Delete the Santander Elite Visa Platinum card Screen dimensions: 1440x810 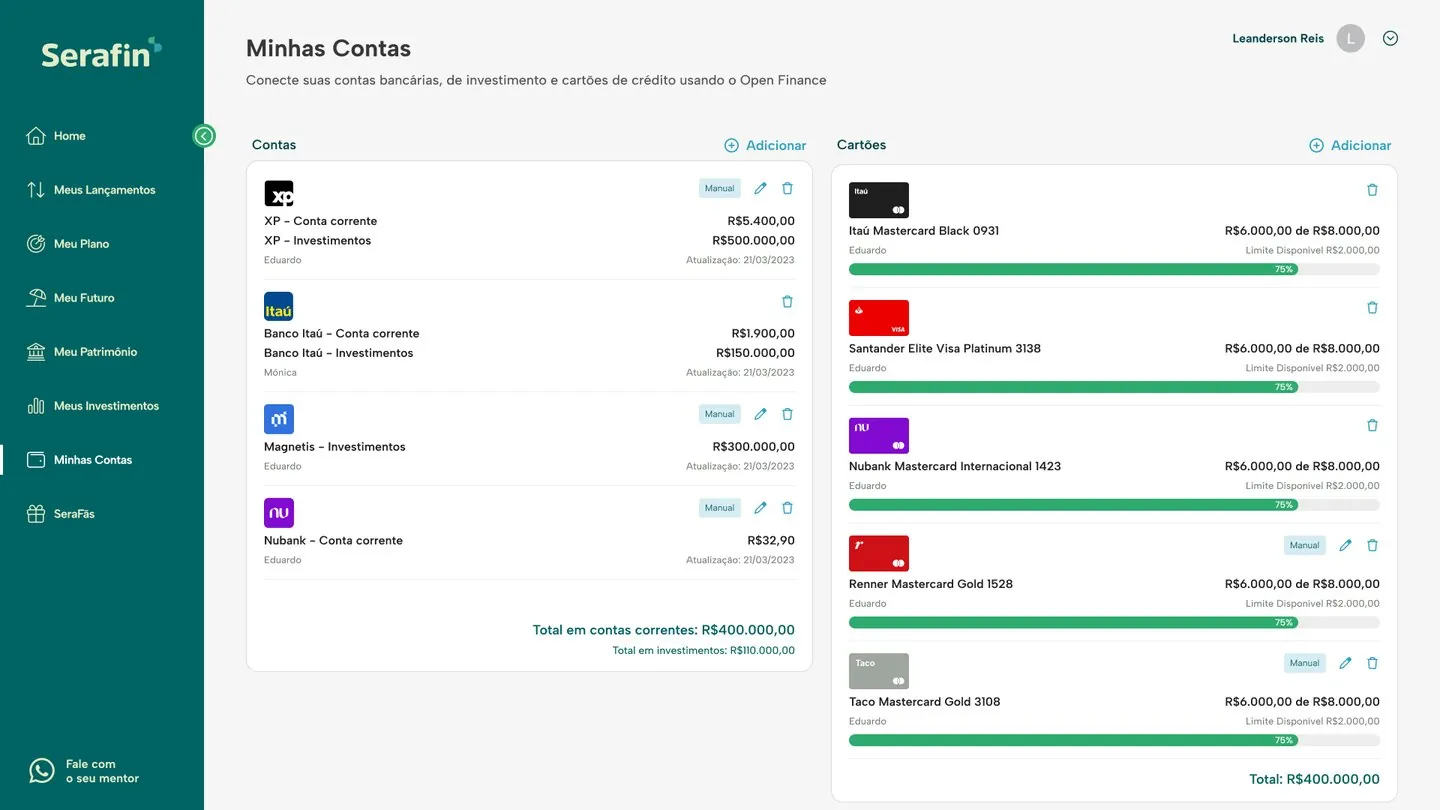point(1372,308)
